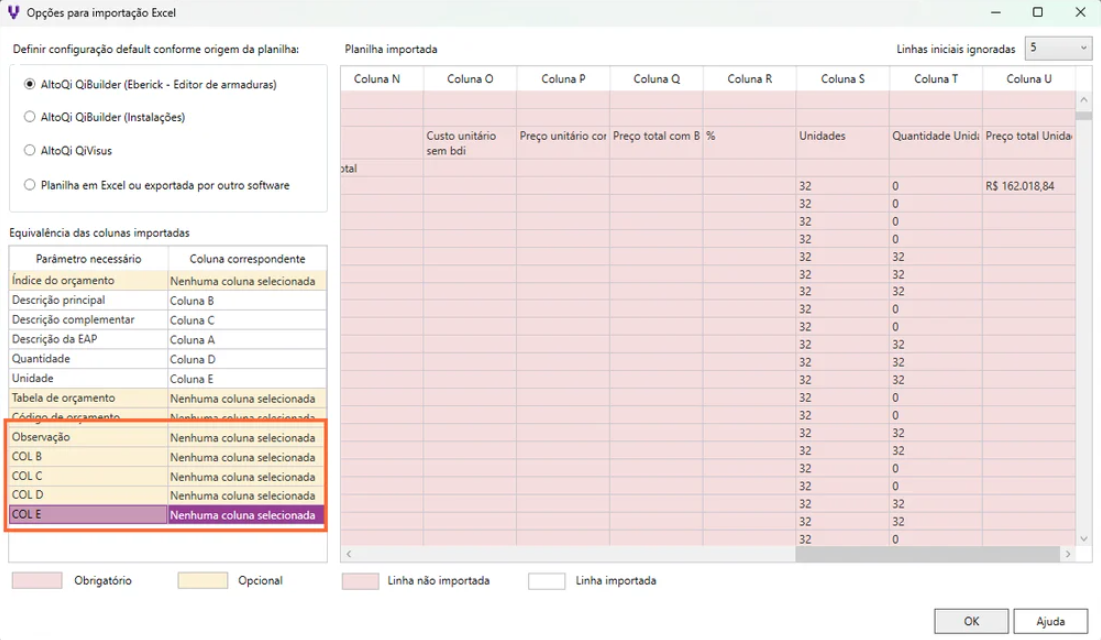
Task: Open column selector for Observação row
Action: 246,438
